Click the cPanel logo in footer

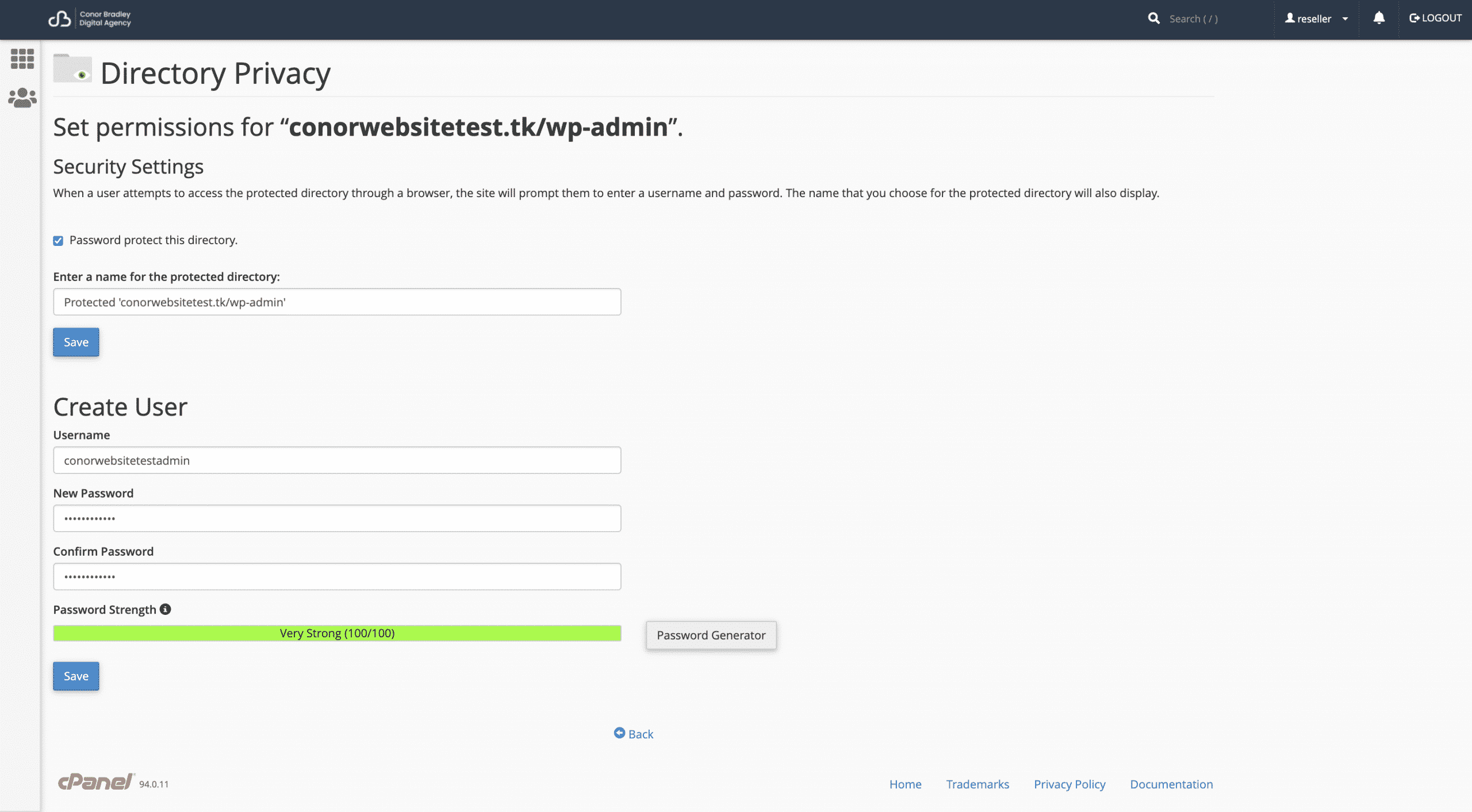(x=96, y=782)
